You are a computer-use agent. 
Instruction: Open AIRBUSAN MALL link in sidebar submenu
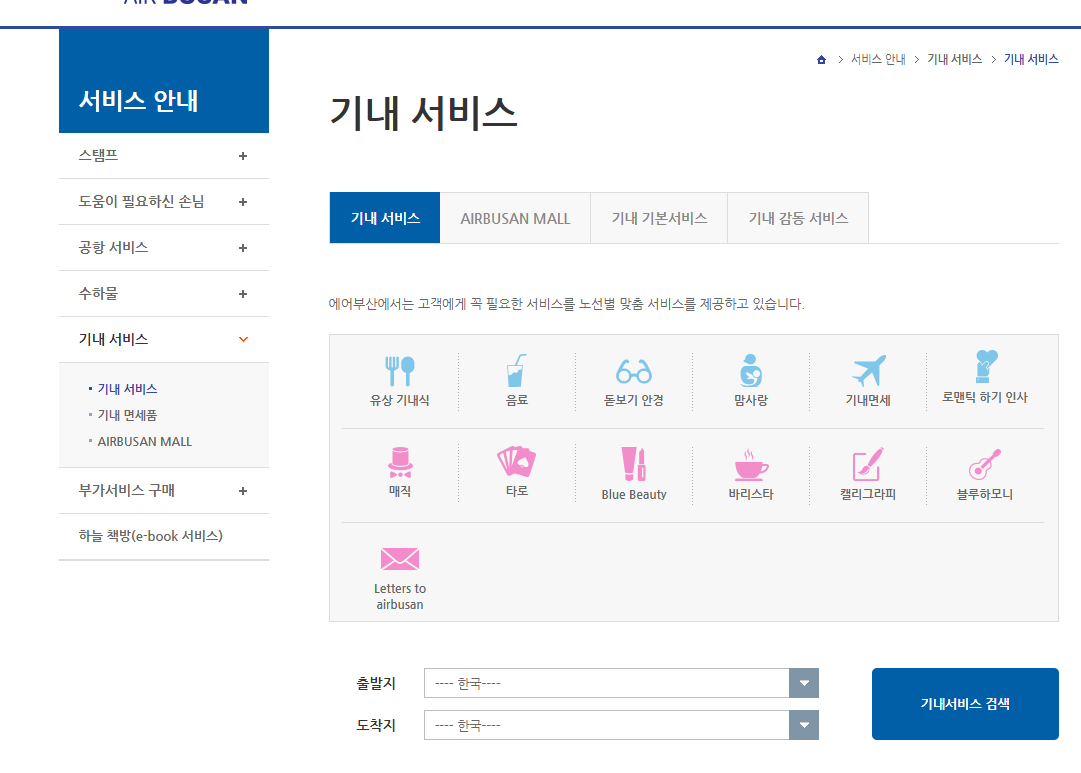click(x=145, y=441)
